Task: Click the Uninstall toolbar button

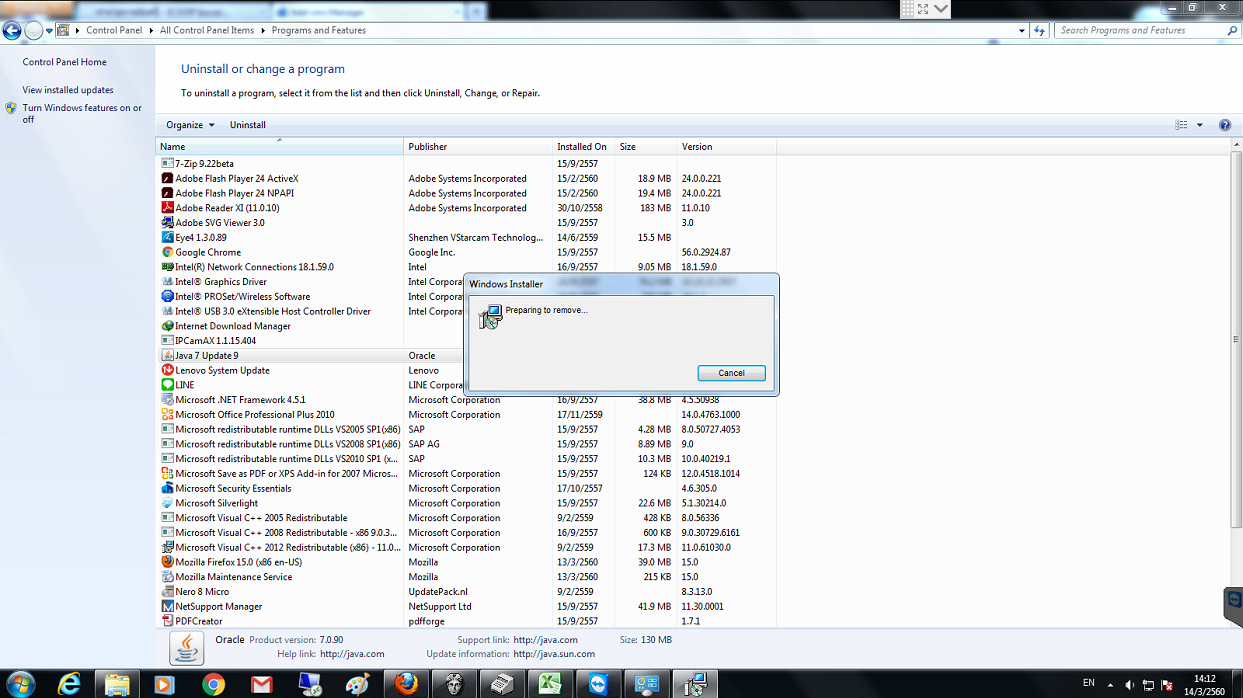Action: (248, 125)
